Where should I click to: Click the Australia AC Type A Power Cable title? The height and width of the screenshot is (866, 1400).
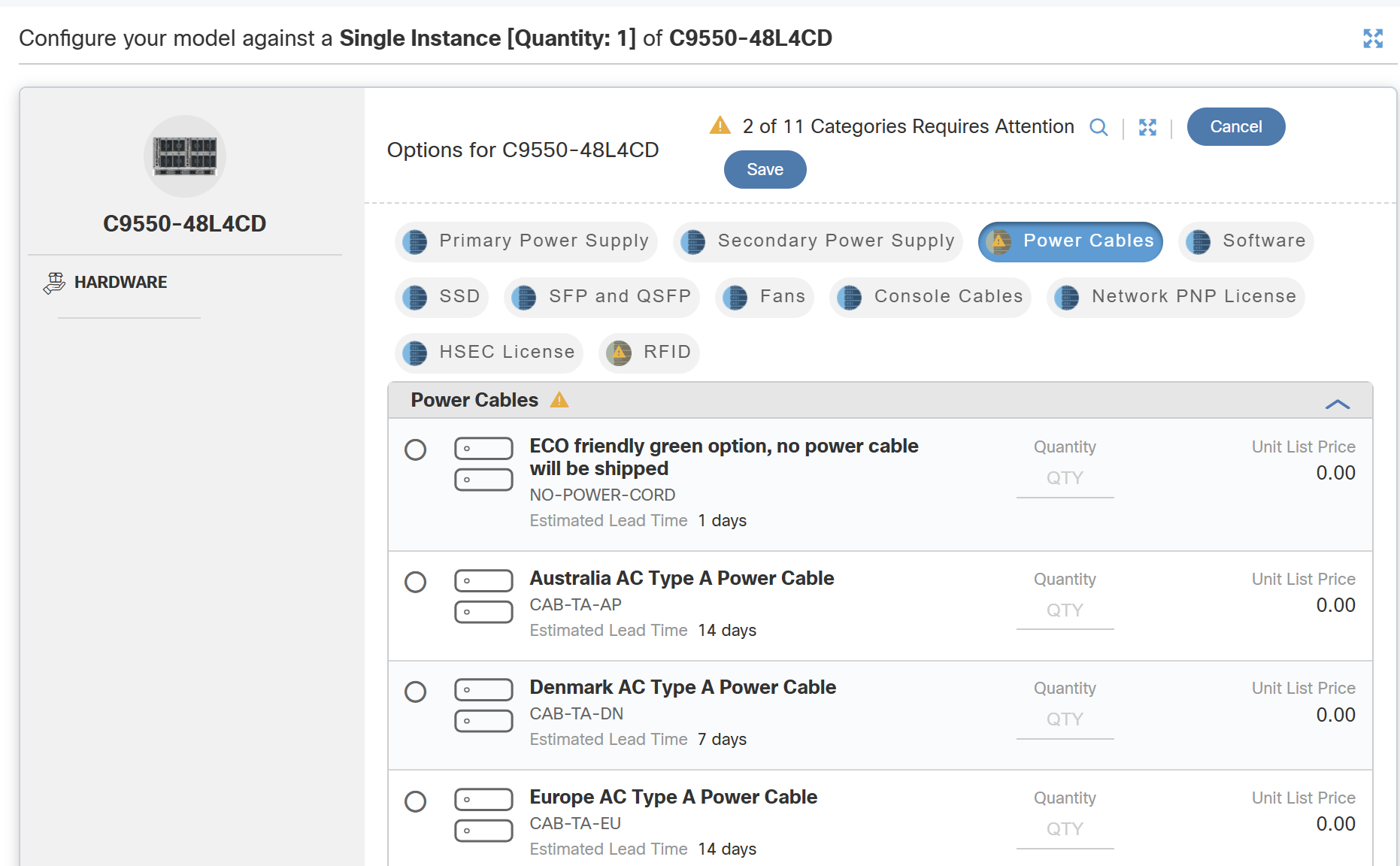click(x=682, y=578)
